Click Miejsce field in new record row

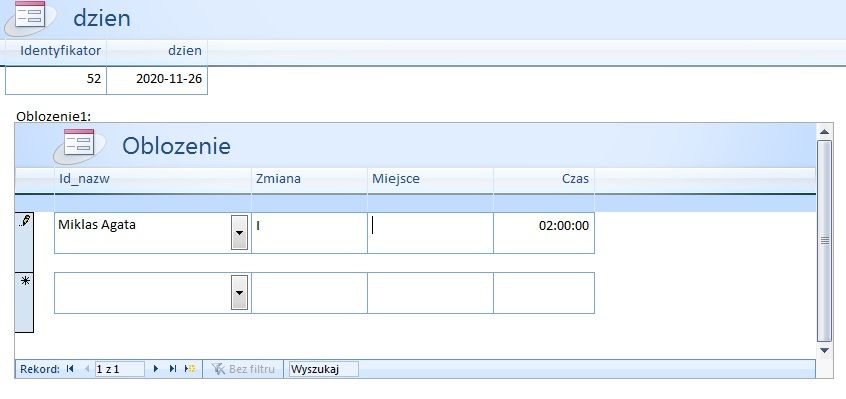pyautogui.click(x=431, y=293)
